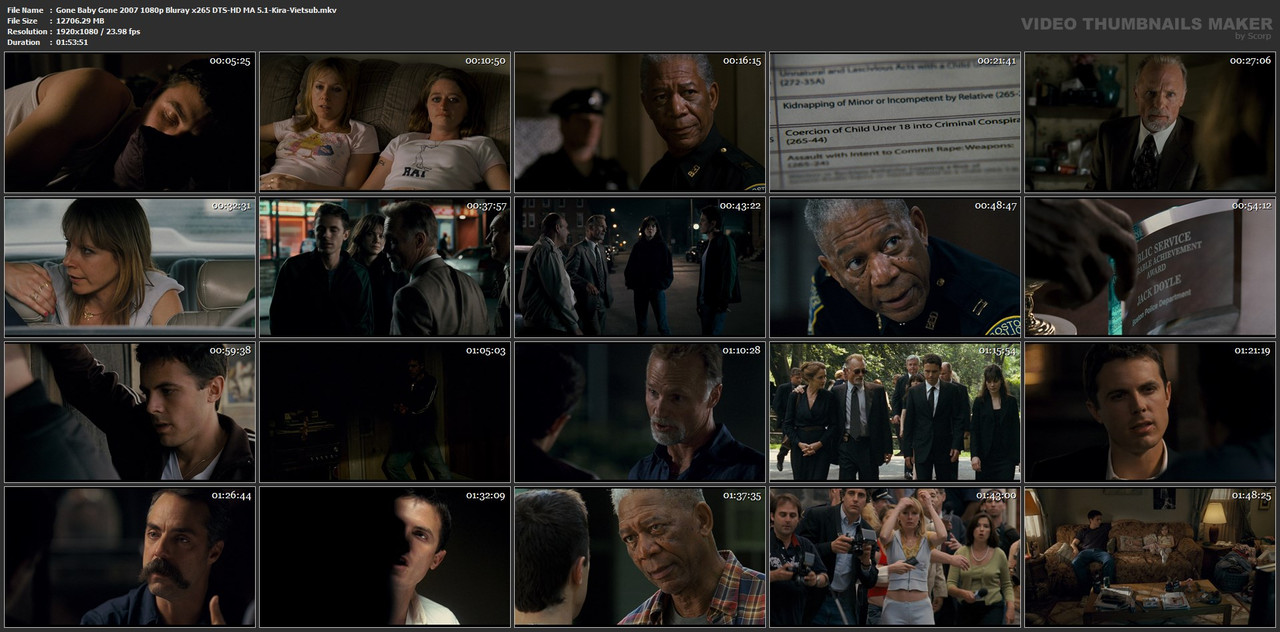
Task: Open the mustache man frame 01:26:44
Action: [130, 557]
